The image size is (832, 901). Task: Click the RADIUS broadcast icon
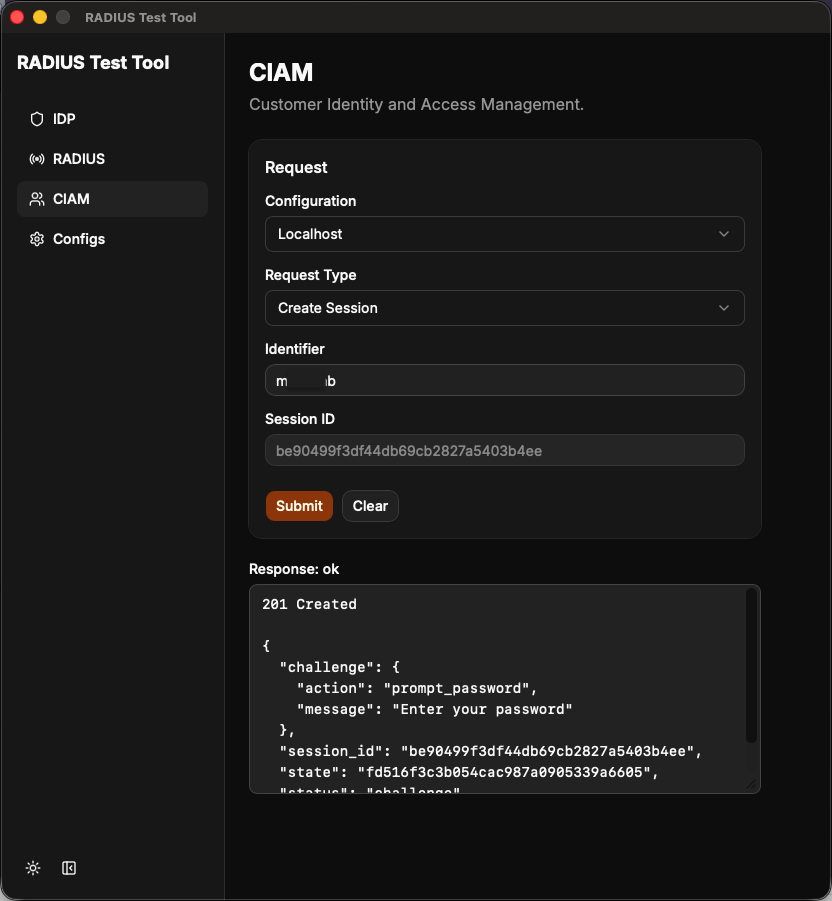(37, 159)
